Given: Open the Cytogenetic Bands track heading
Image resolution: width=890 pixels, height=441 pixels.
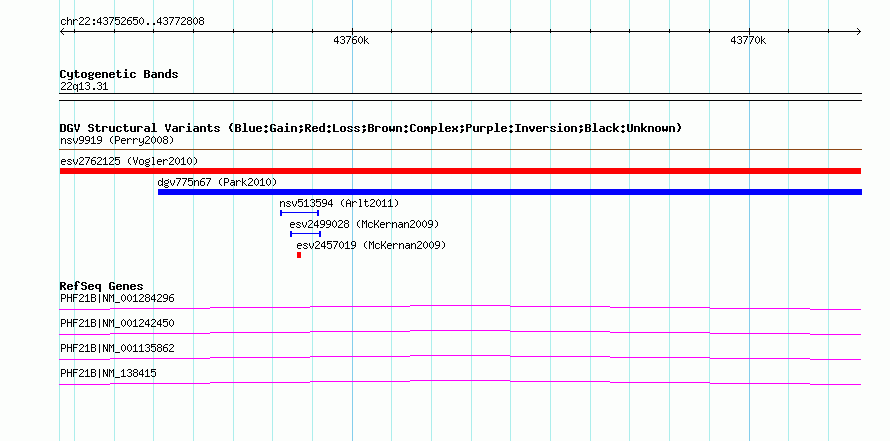Looking at the screenshot, I should tap(119, 74).
